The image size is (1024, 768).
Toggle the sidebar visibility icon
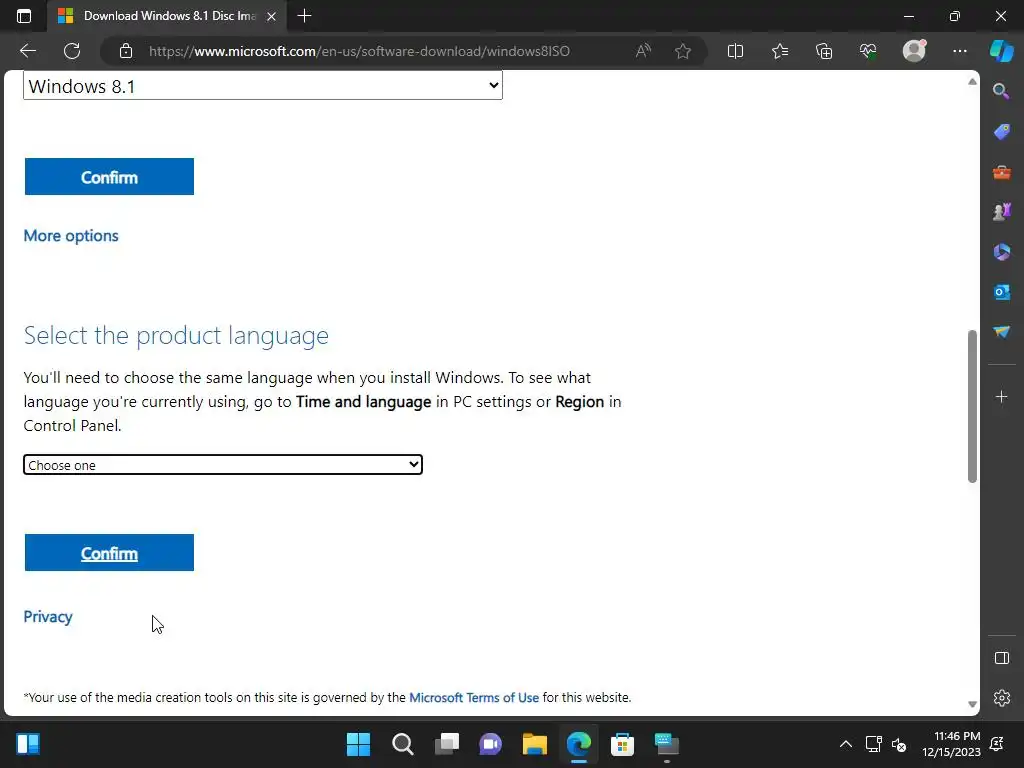click(x=1001, y=658)
